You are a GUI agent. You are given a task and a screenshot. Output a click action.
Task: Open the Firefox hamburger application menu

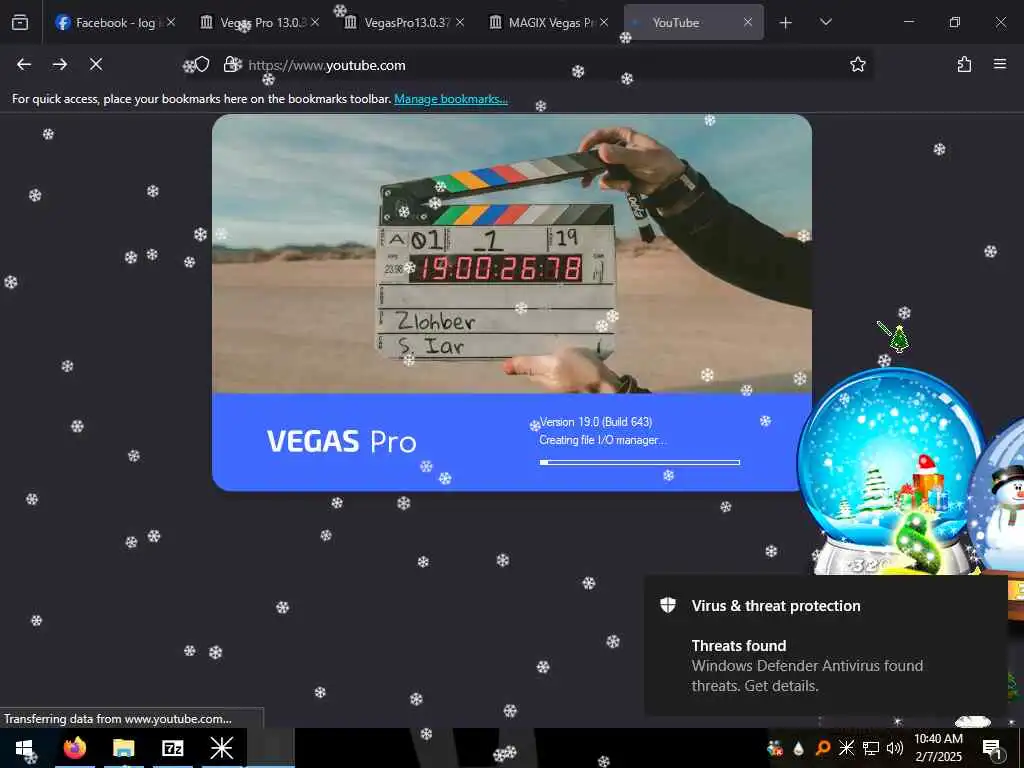1000,64
